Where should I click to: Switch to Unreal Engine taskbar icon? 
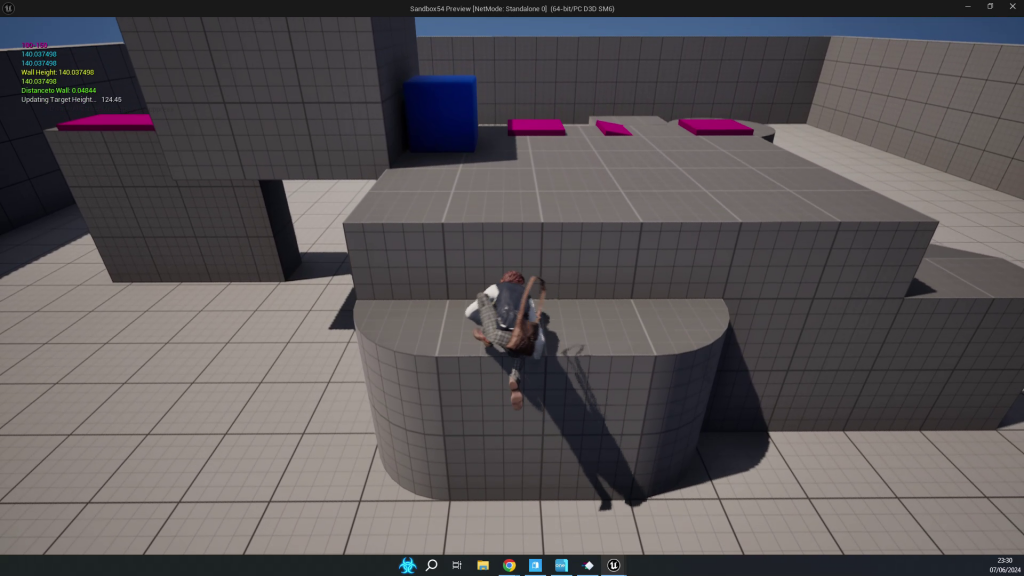613,565
